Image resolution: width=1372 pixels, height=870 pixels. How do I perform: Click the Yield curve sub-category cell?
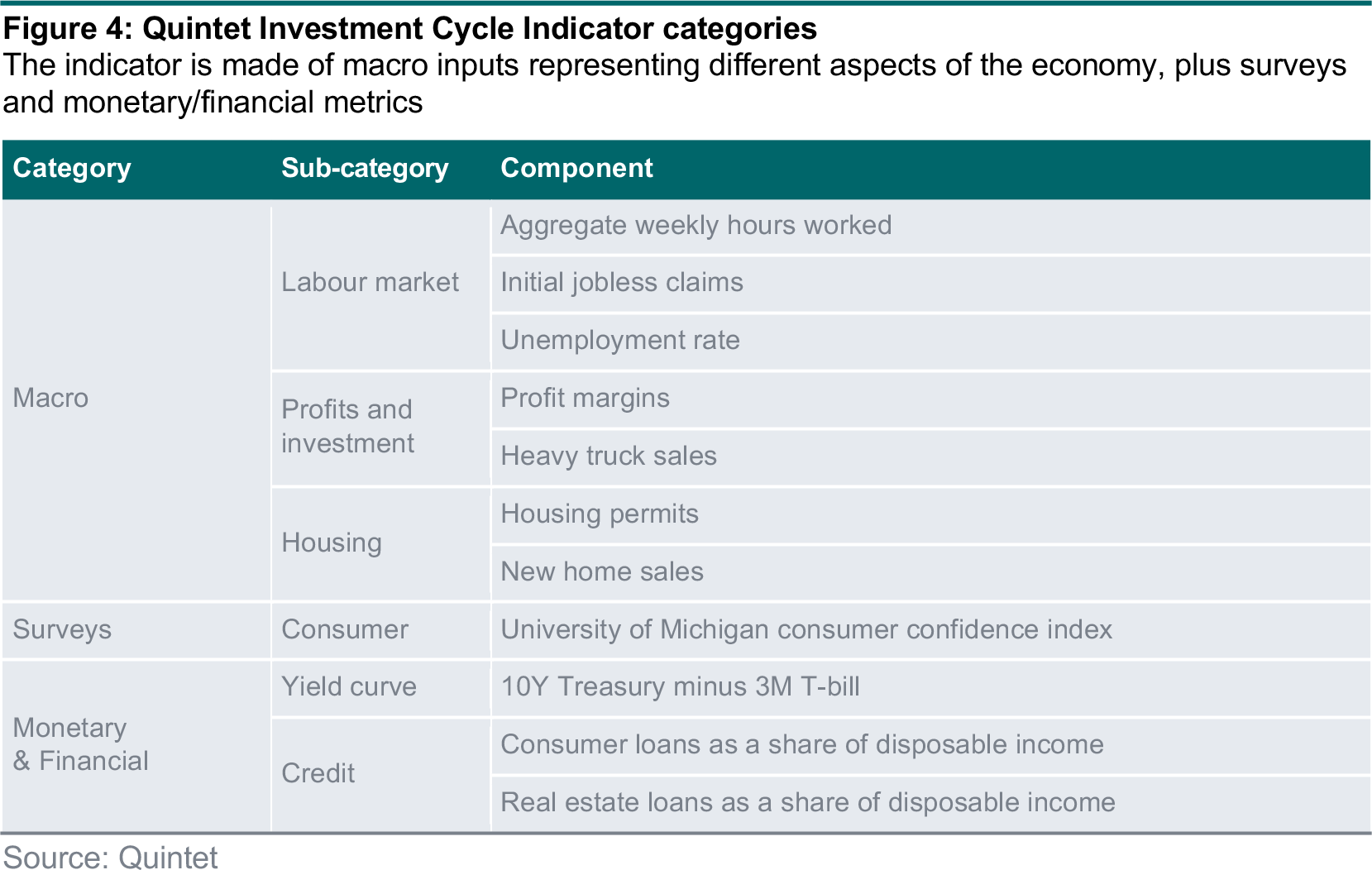[381, 688]
